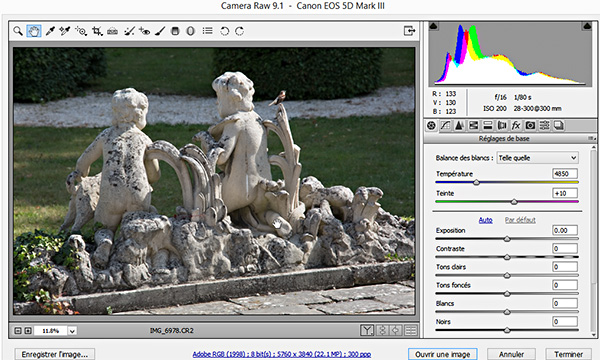
Task: Toggle before/after preview Y icon
Action: pos(367,330)
